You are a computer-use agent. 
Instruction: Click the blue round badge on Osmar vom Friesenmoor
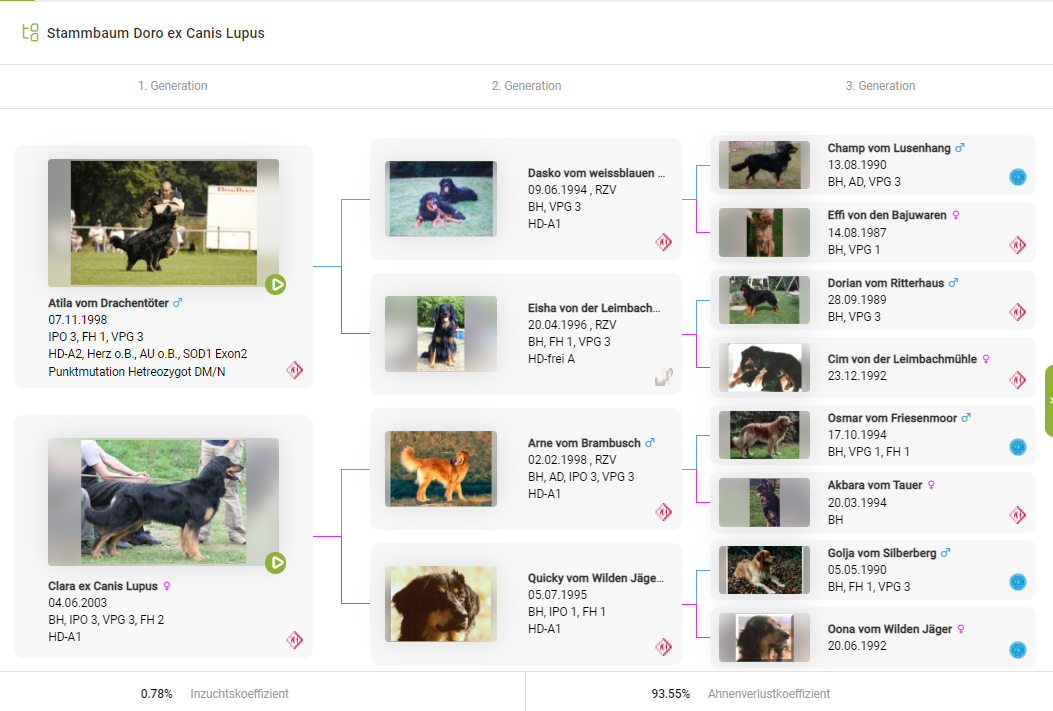(1017, 447)
